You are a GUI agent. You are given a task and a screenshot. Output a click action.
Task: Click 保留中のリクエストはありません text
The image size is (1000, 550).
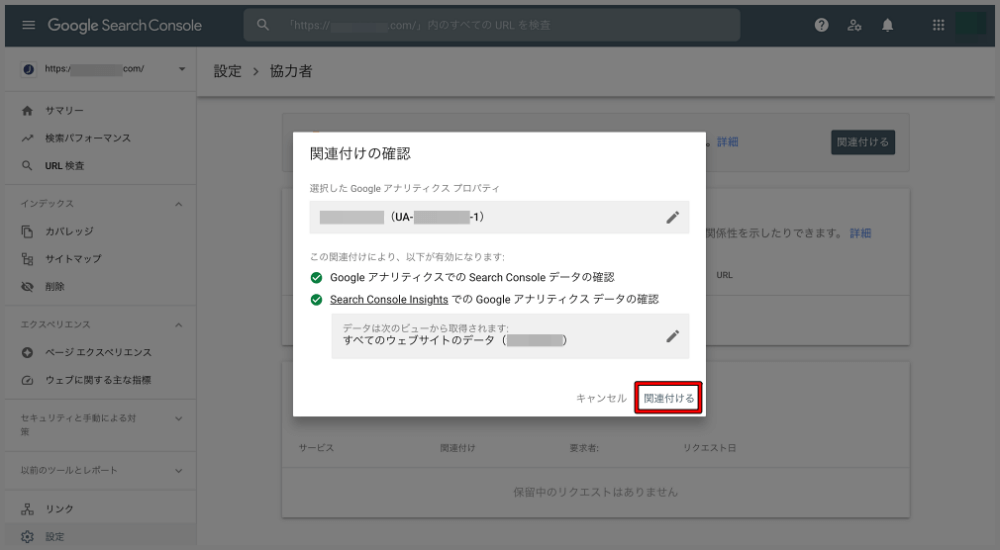click(596, 492)
